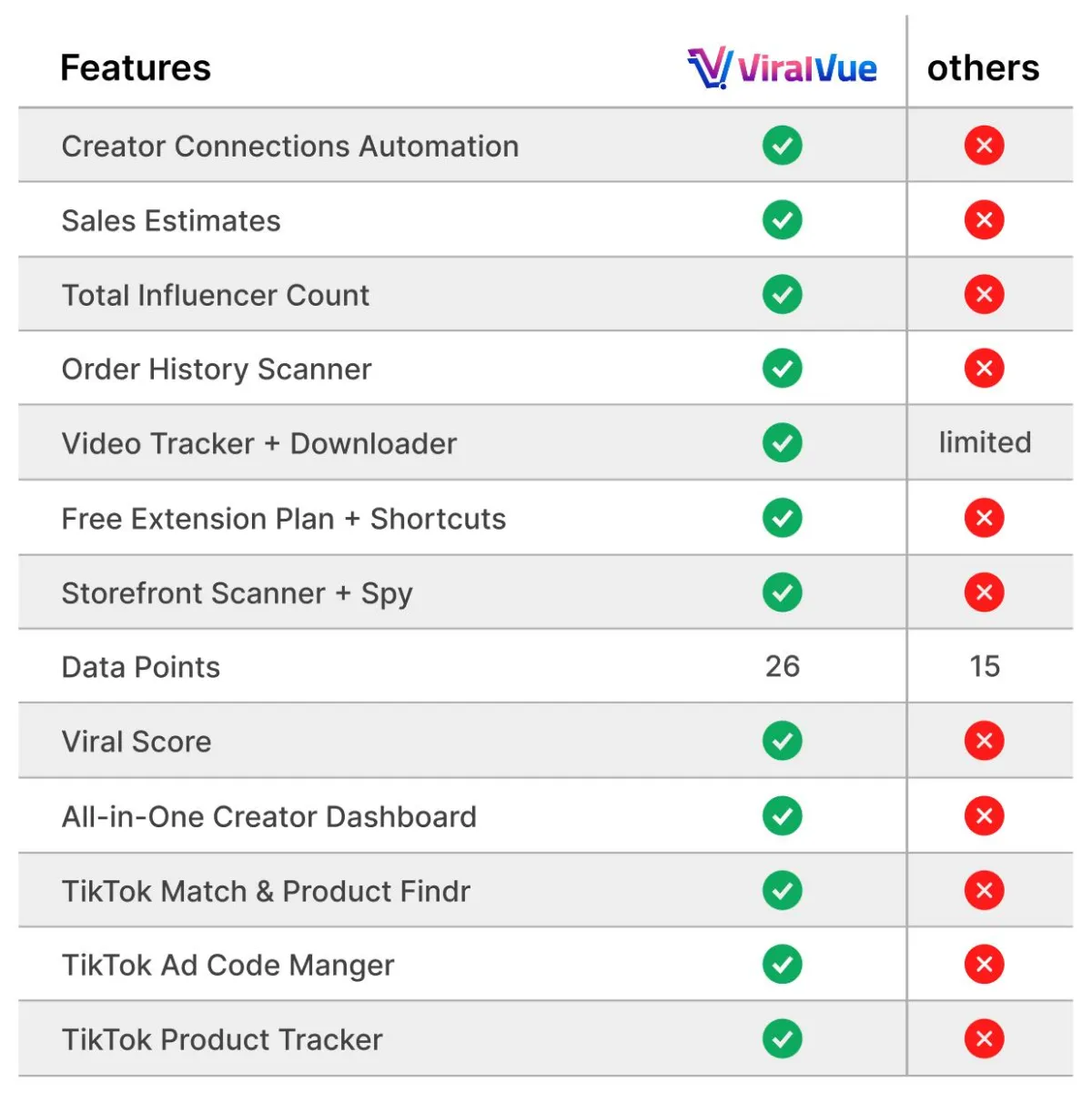
Task: Click red X for Free Extension Plan + Shortcuts
Action: click(x=985, y=518)
